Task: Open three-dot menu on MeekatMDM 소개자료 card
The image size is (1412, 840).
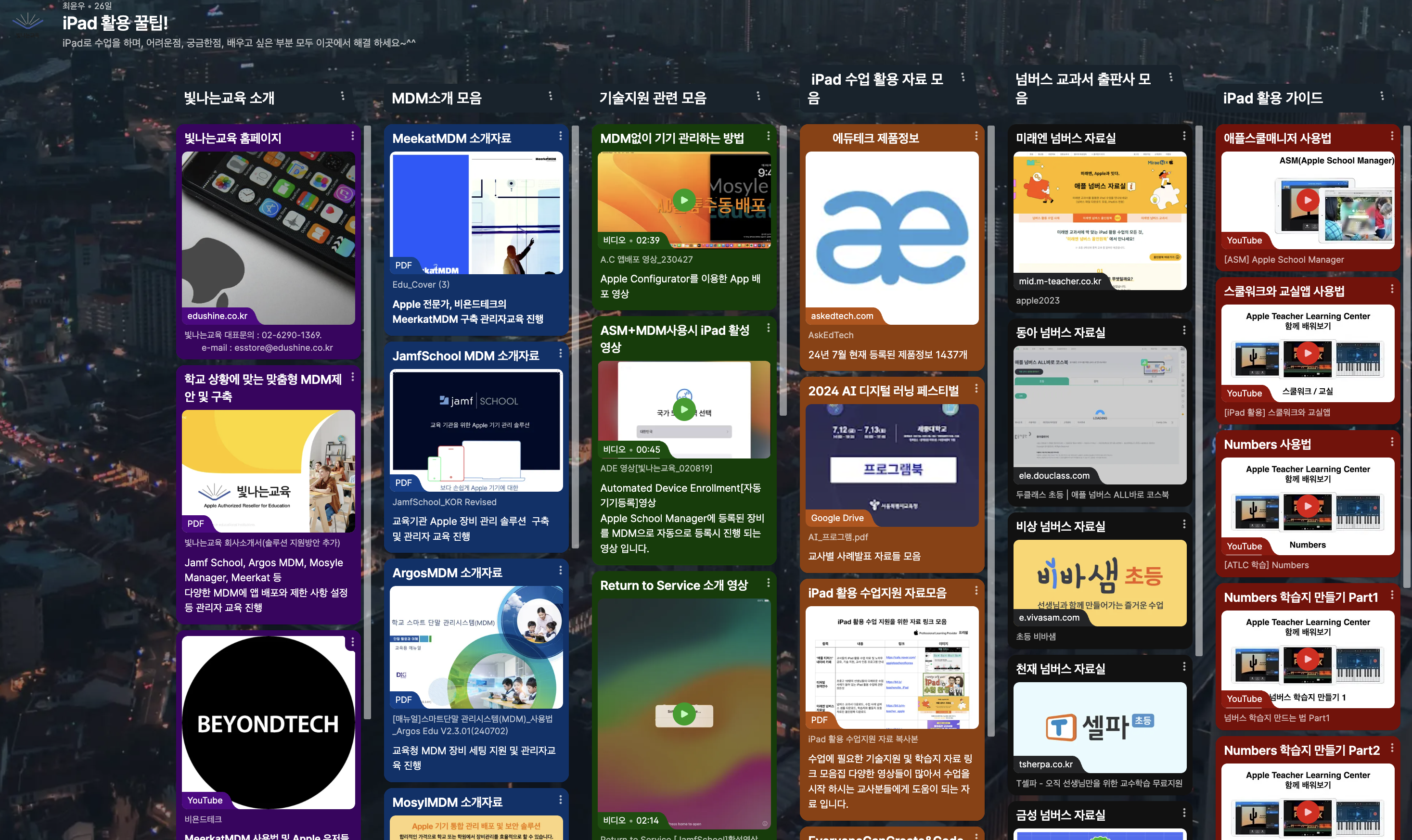Action: click(x=561, y=136)
